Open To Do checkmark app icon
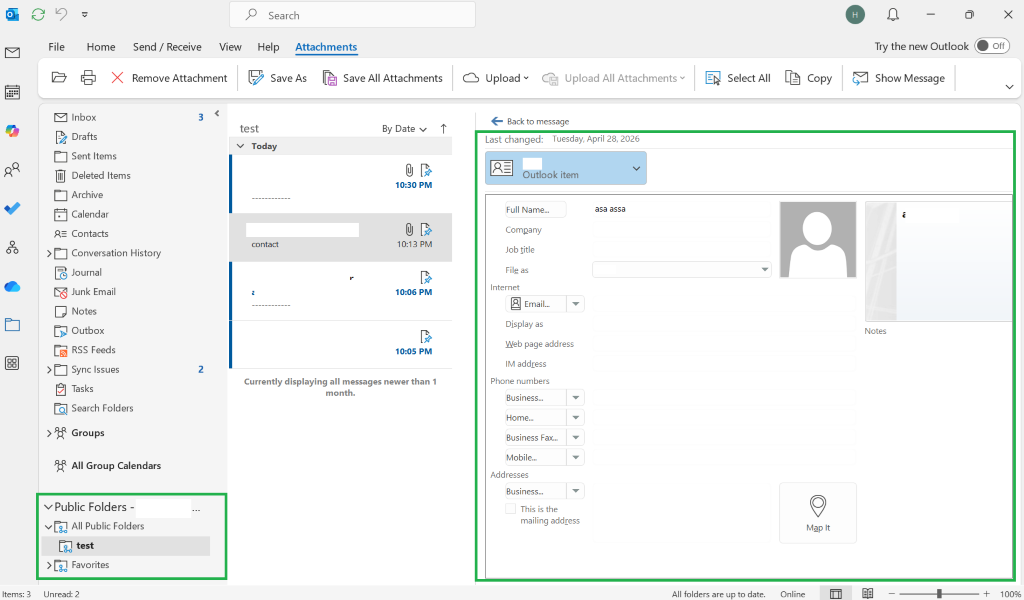Image resolution: width=1024 pixels, height=600 pixels. click(x=12, y=208)
